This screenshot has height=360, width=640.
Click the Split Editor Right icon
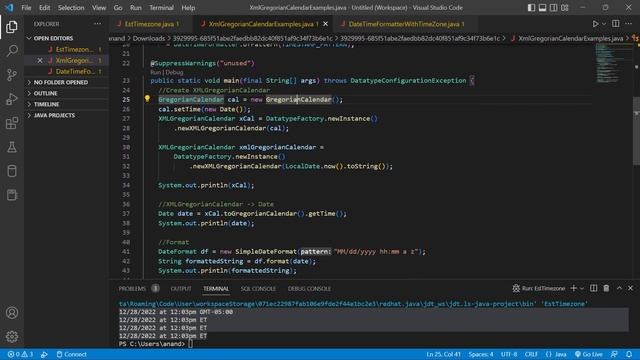616,24
